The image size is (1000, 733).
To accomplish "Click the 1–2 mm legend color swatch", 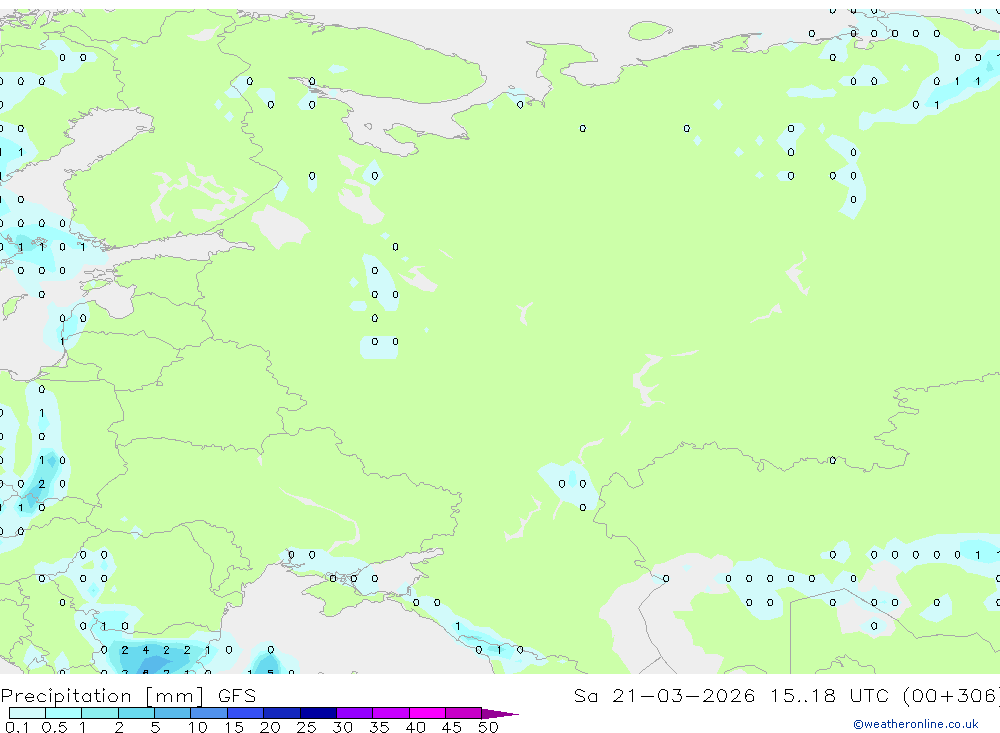I will 100,713.
